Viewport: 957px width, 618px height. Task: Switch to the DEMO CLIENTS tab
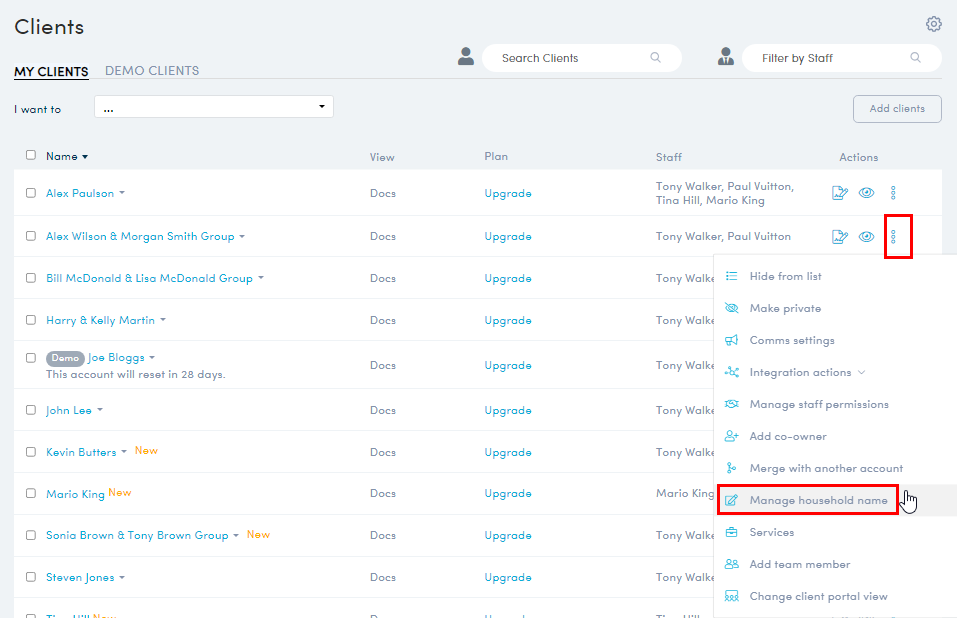coord(152,71)
